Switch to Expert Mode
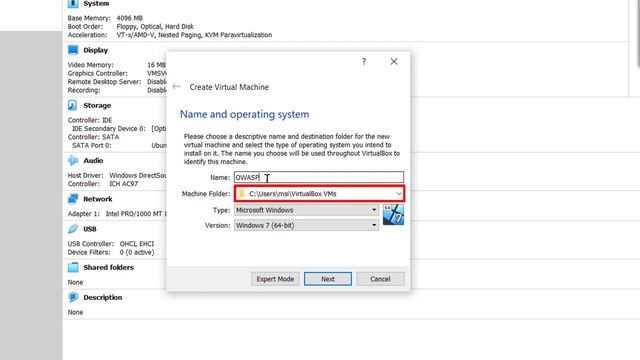This screenshot has height=360, width=640. pos(275,279)
